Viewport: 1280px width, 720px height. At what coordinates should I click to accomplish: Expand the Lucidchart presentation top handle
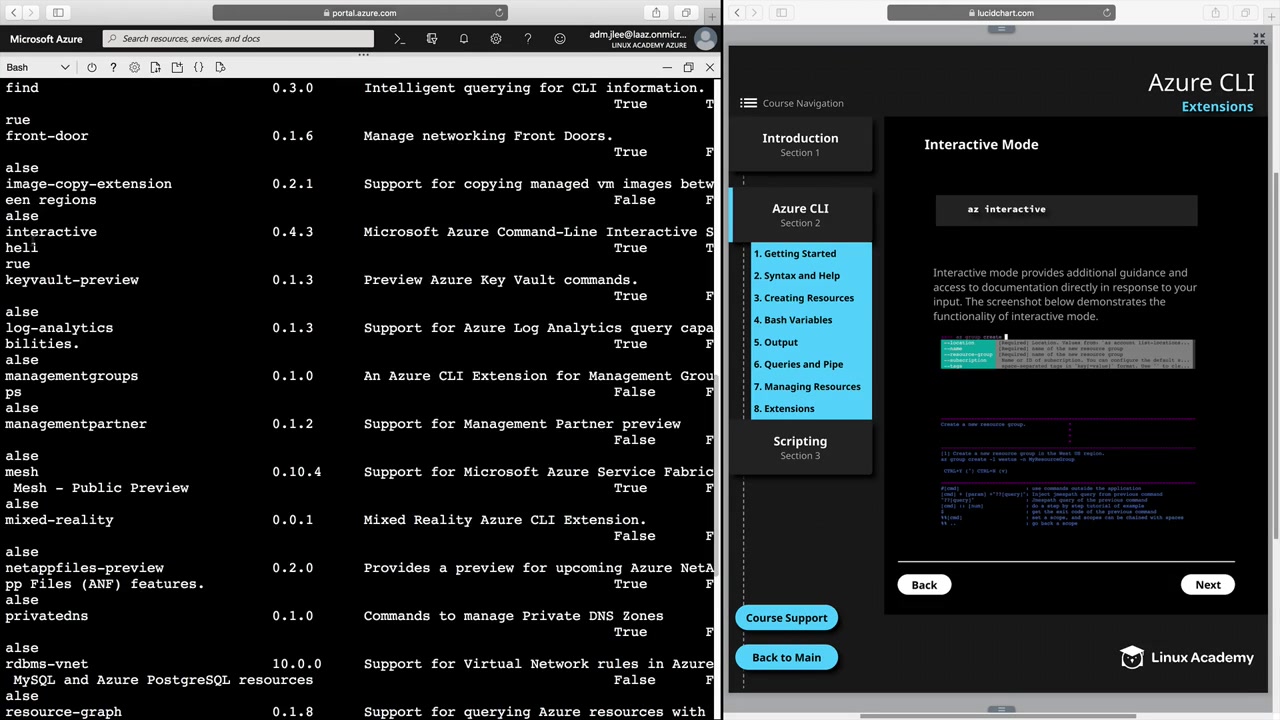(x=1001, y=29)
